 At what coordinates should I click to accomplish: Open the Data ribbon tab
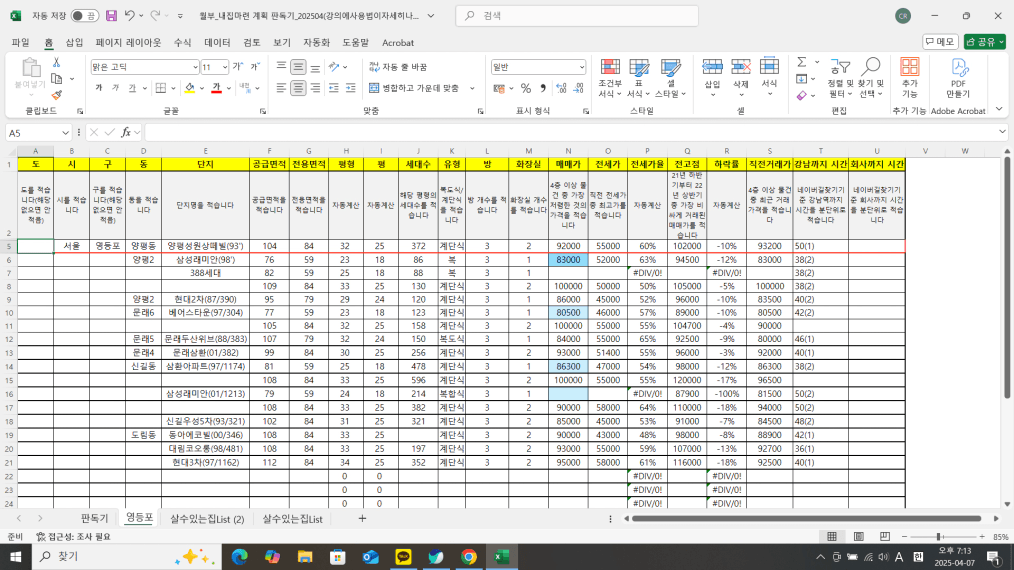217,43
